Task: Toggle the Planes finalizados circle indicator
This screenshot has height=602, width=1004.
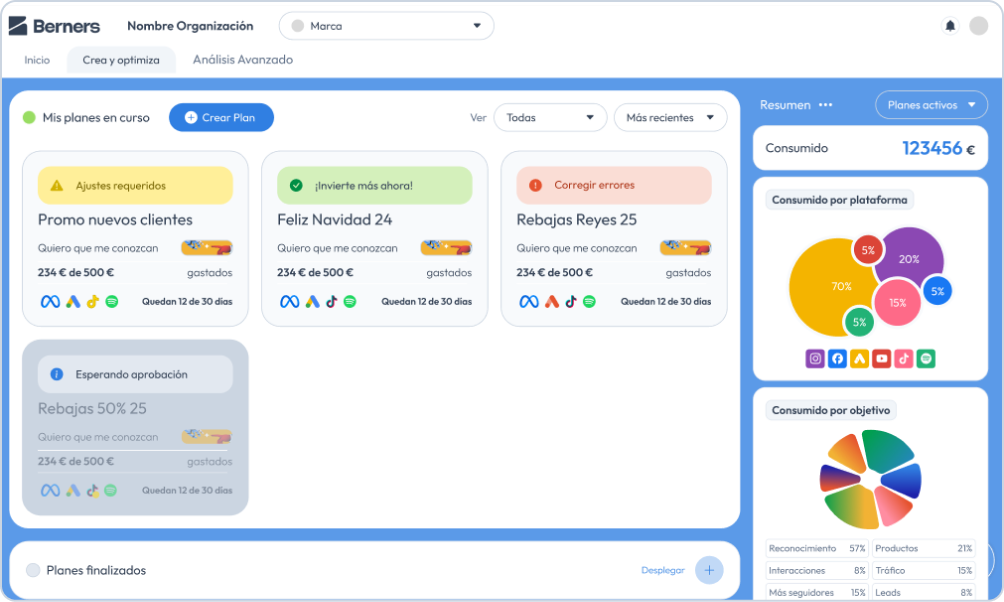Action: 33,570
